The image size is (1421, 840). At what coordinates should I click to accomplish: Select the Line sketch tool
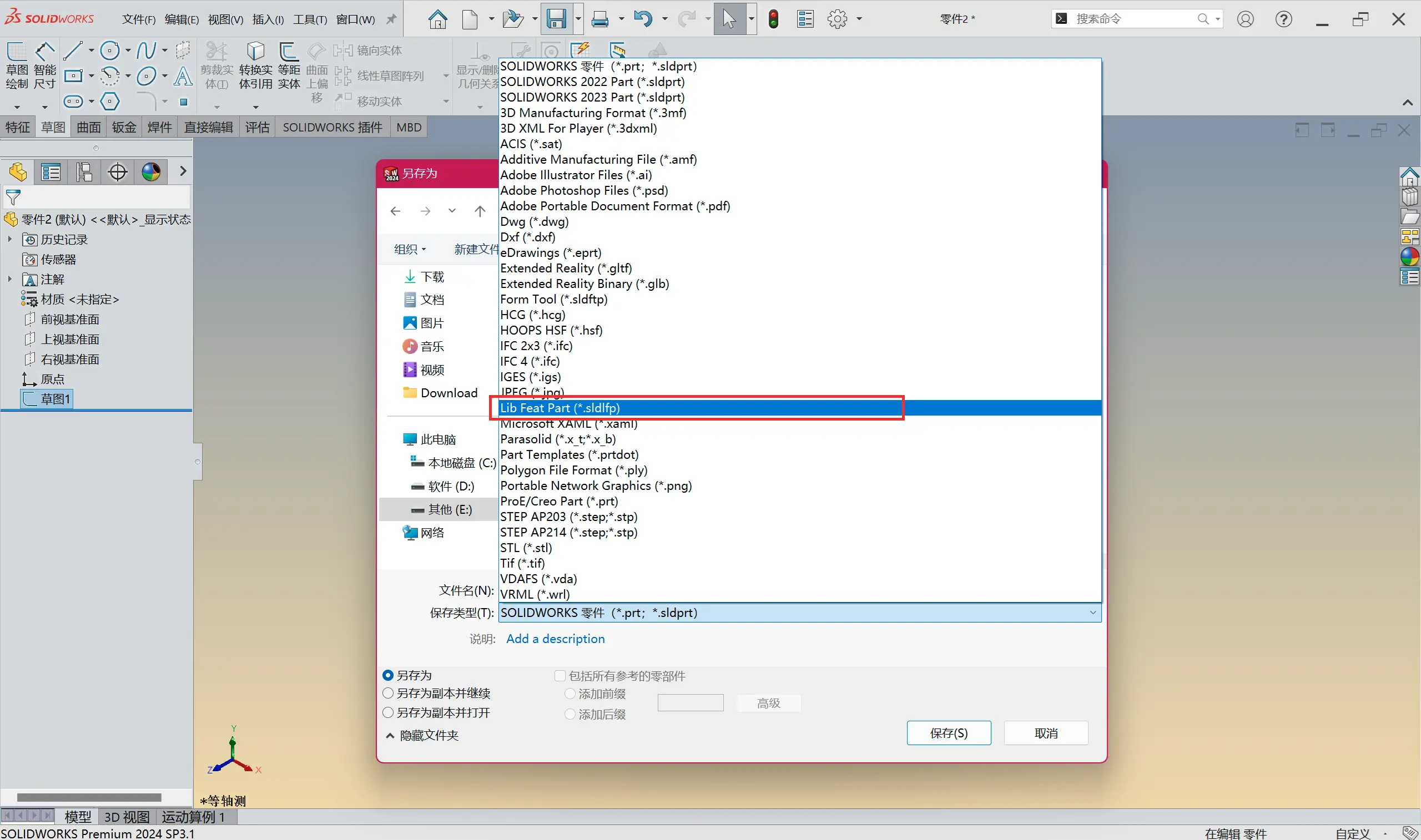point(73,50)
